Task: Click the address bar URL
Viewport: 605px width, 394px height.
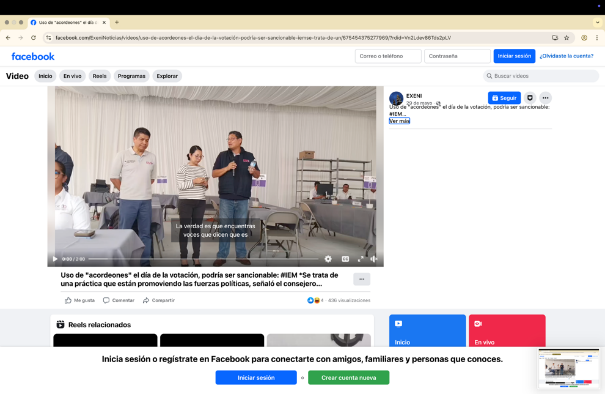Action: (253, 38)
